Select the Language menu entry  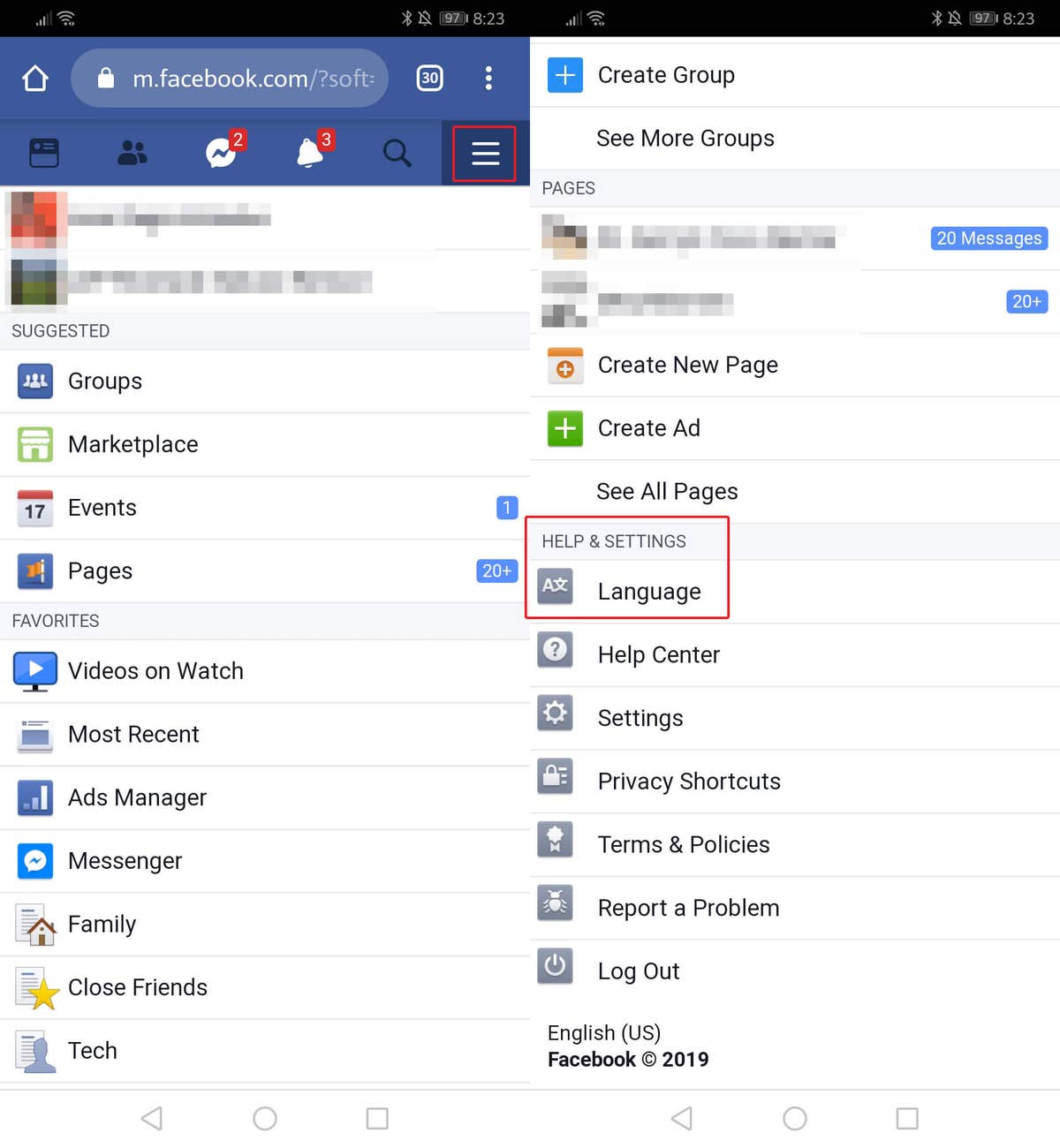650,591
